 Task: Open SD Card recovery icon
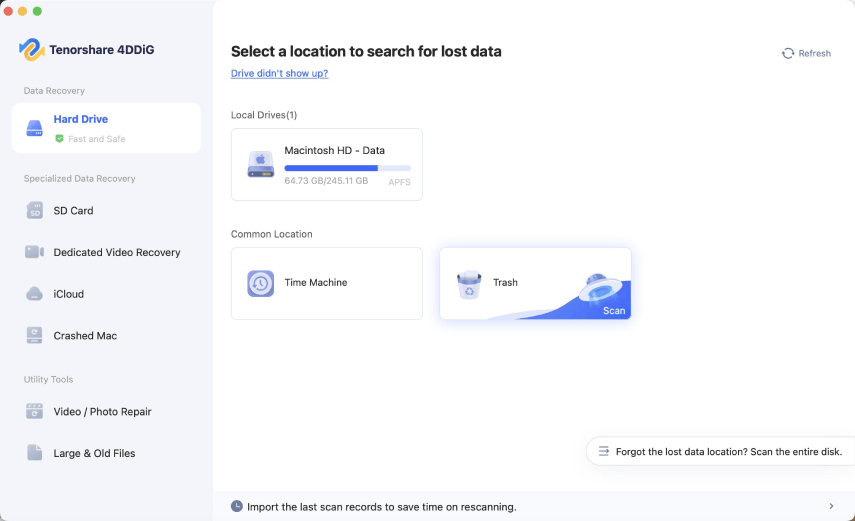[34, 211]
